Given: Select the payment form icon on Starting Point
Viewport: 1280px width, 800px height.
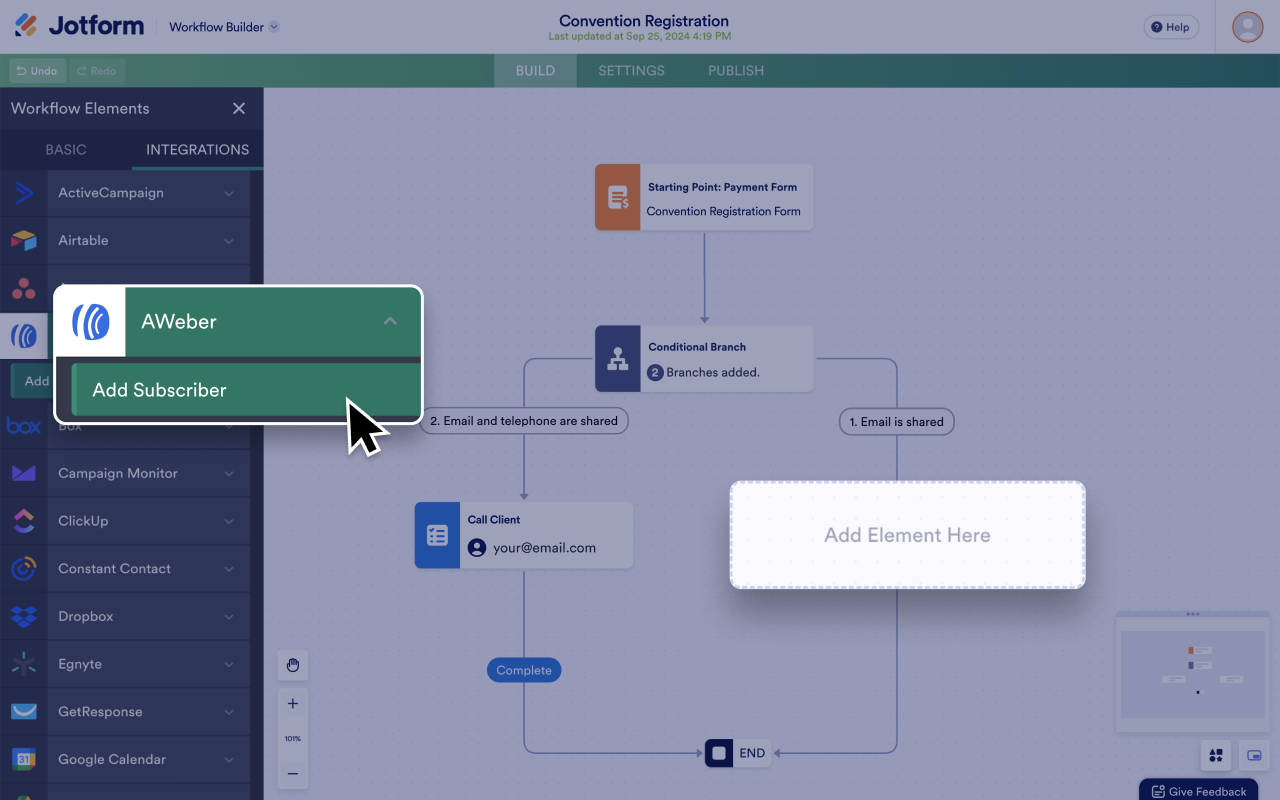Looking at the screenshot, I should coord(618,197).
